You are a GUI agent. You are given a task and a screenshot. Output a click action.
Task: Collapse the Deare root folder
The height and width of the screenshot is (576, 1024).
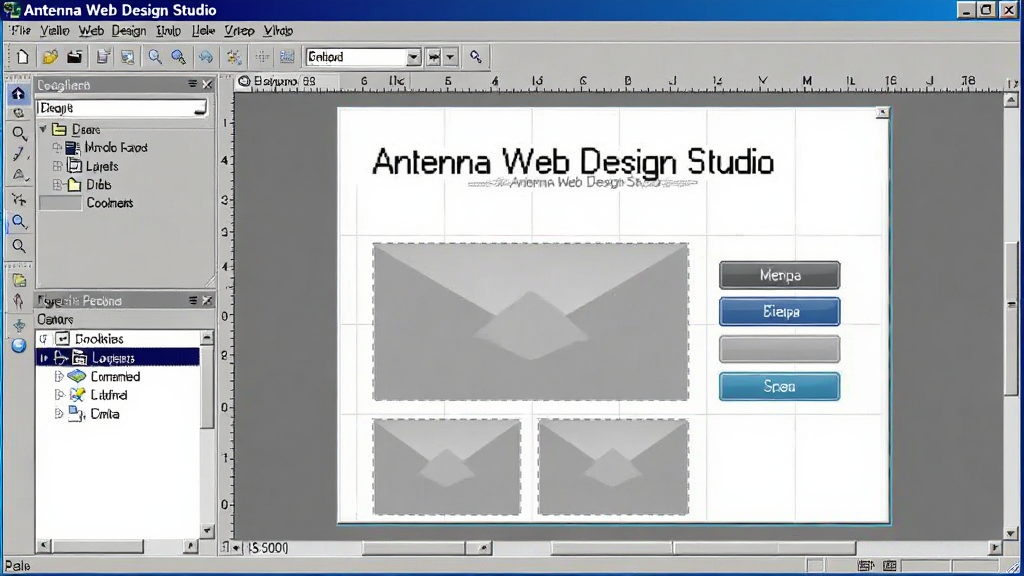click(x=43, y=129)
